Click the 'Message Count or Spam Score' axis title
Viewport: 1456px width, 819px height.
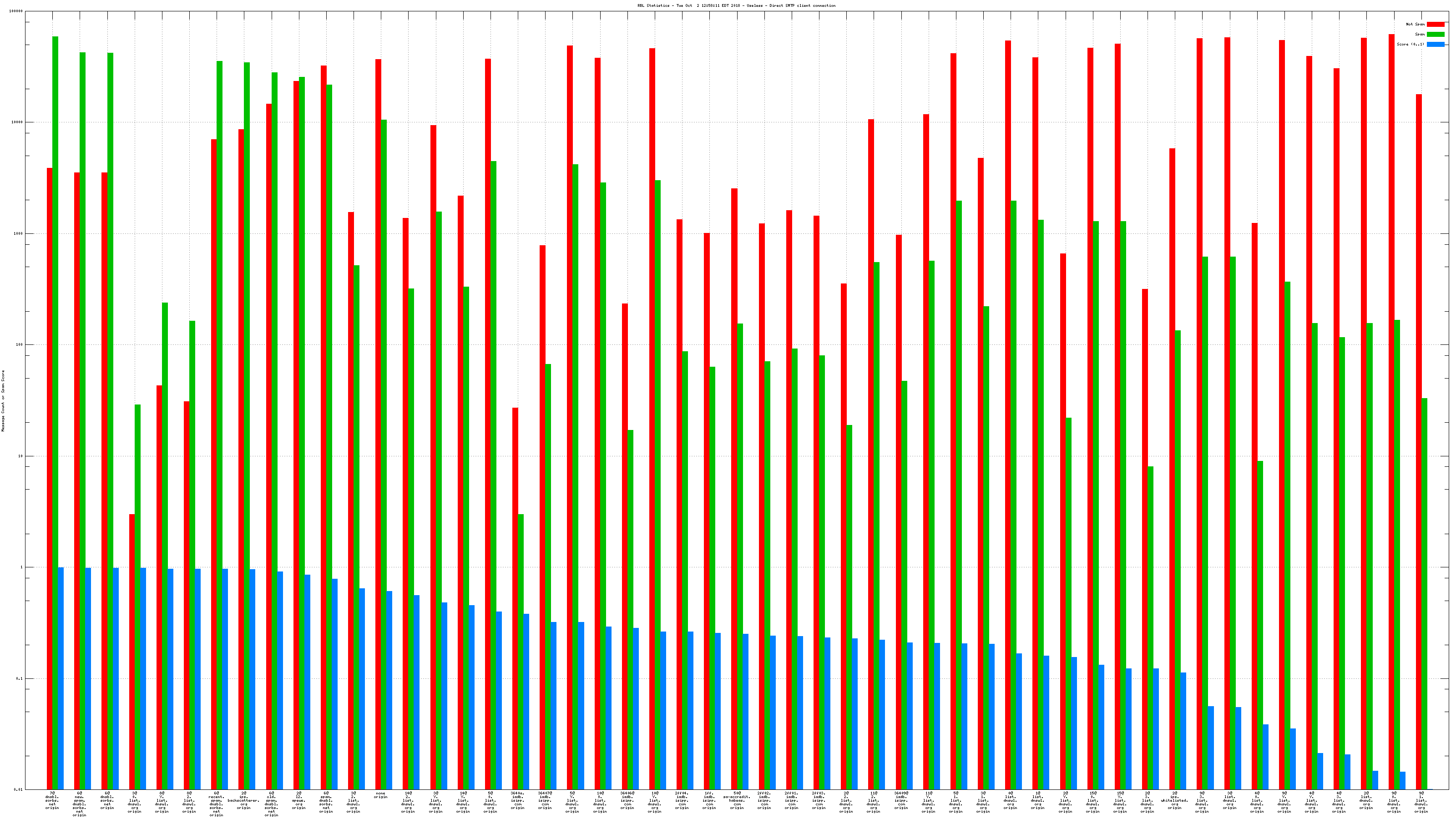pyautogui.click(x=3, y=401)
